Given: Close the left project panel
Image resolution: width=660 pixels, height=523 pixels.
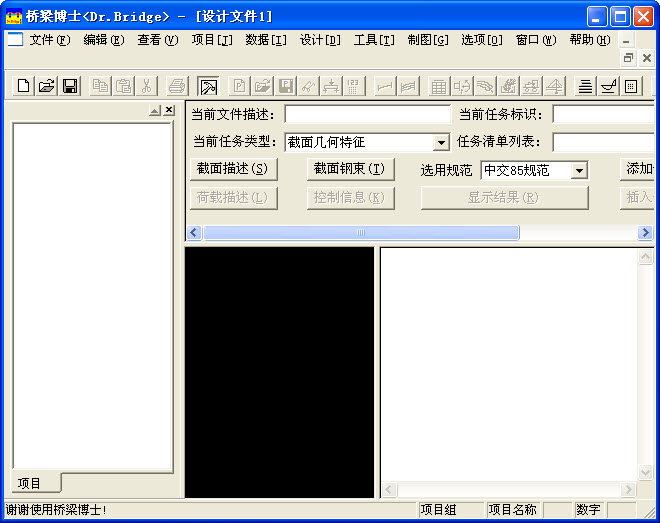Looking at the screenshot, I should tap(169, 110).
